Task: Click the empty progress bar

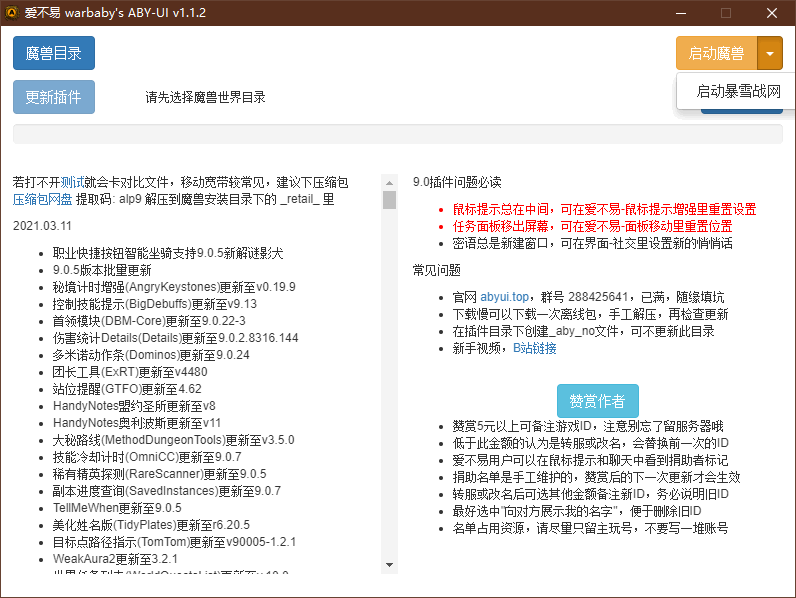Action: tap(397, 134)
